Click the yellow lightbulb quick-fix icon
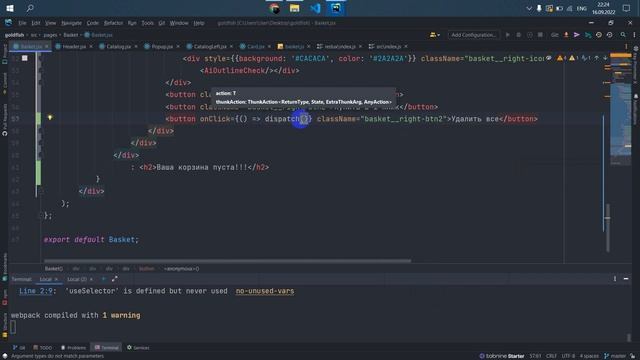640x360 pixels. pos(50,118)
